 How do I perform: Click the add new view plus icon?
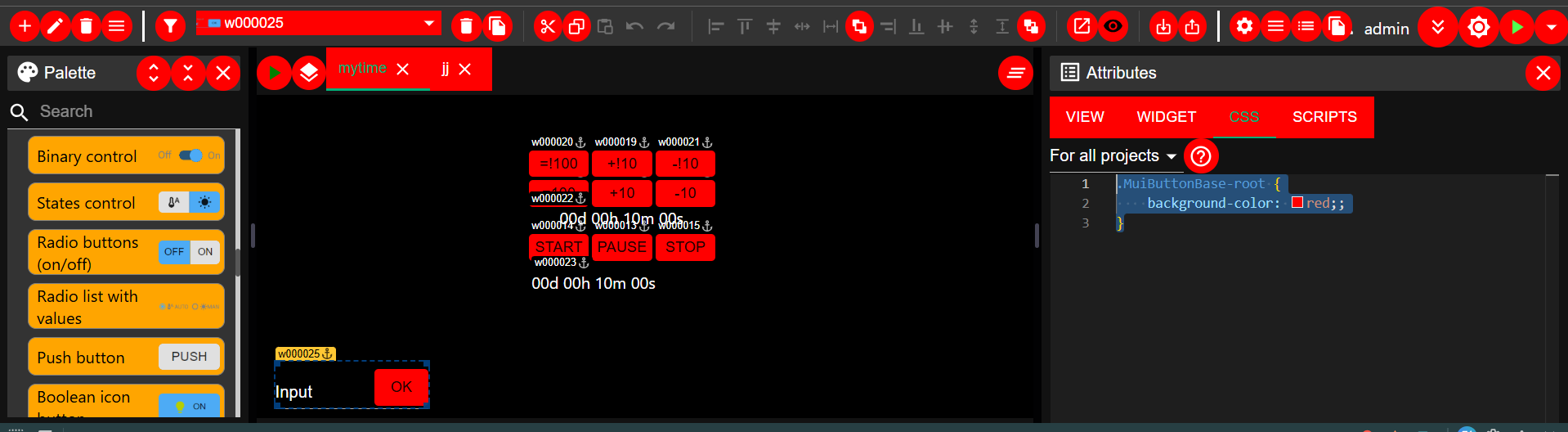coord(25,26)
